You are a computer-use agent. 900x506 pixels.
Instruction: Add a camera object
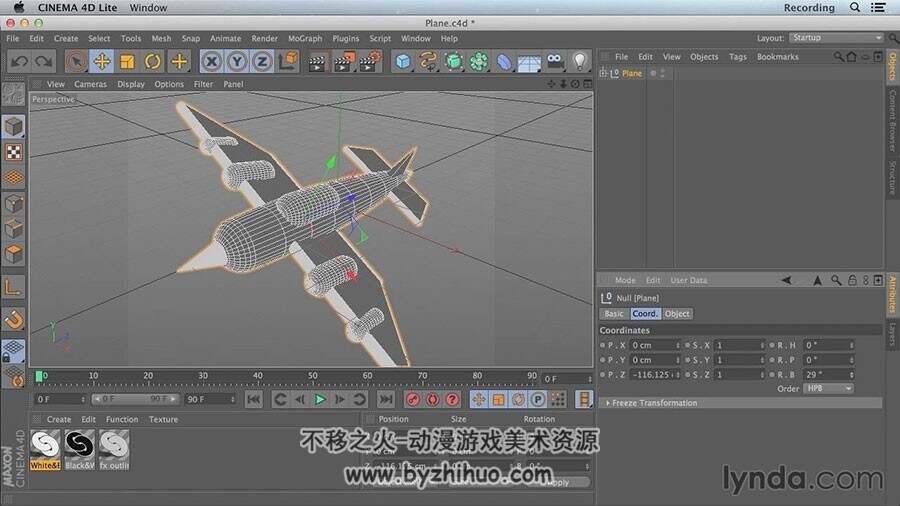(x=554, y=61)
